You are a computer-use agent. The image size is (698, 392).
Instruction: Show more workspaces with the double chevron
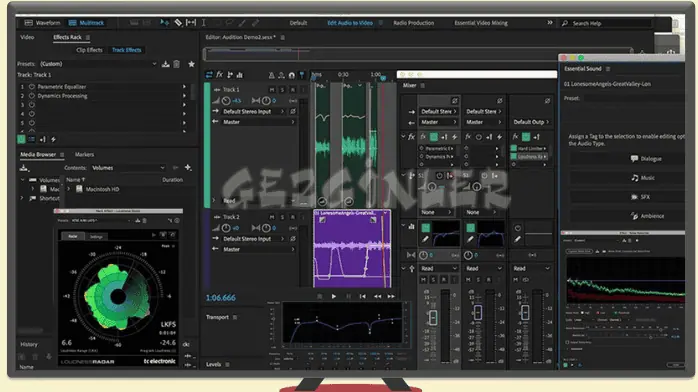[x=550, y=23]
